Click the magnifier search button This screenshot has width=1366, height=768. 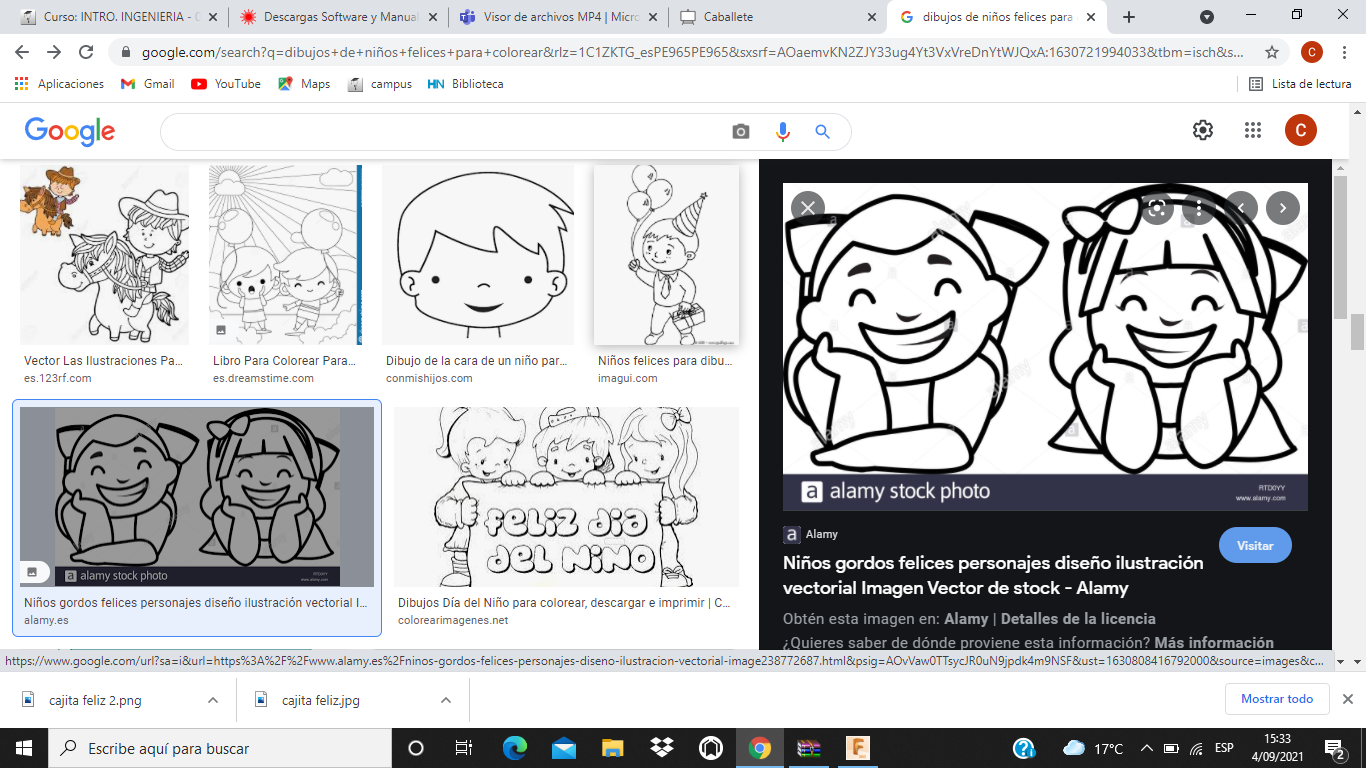(822, 132)
